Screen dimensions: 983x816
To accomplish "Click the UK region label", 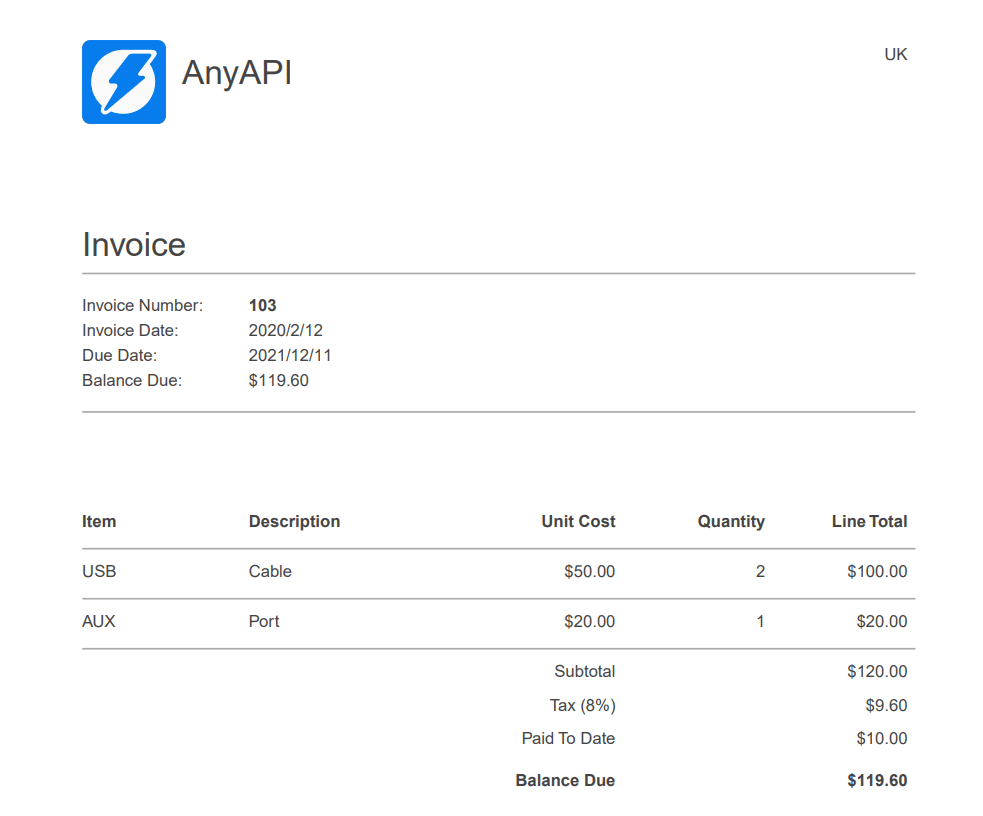I will (x=896, y=55).
